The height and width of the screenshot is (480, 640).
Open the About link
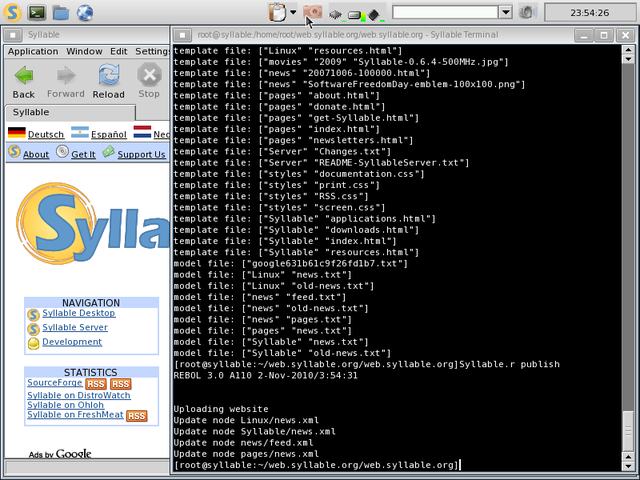coord(36,154)
